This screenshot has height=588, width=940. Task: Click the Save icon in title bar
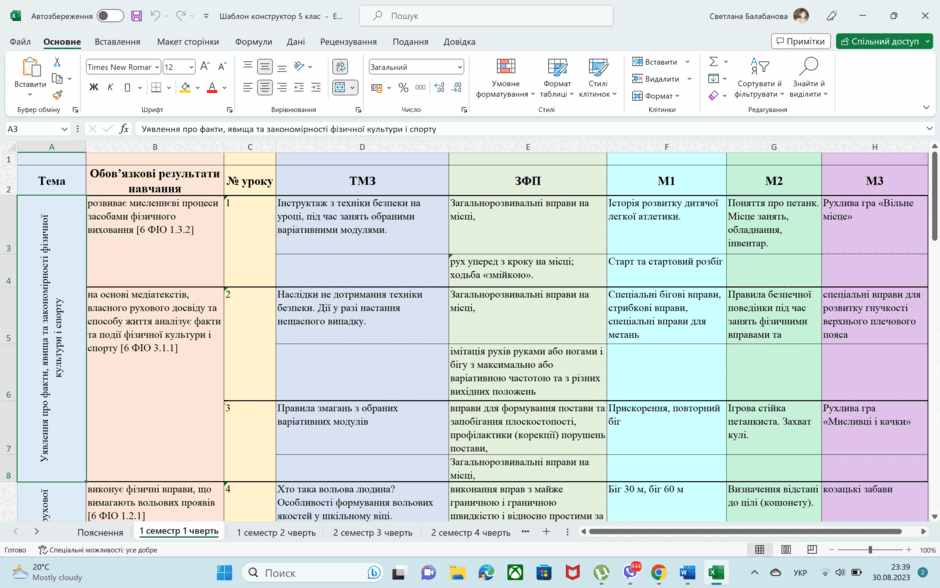(x=137, y=16)
